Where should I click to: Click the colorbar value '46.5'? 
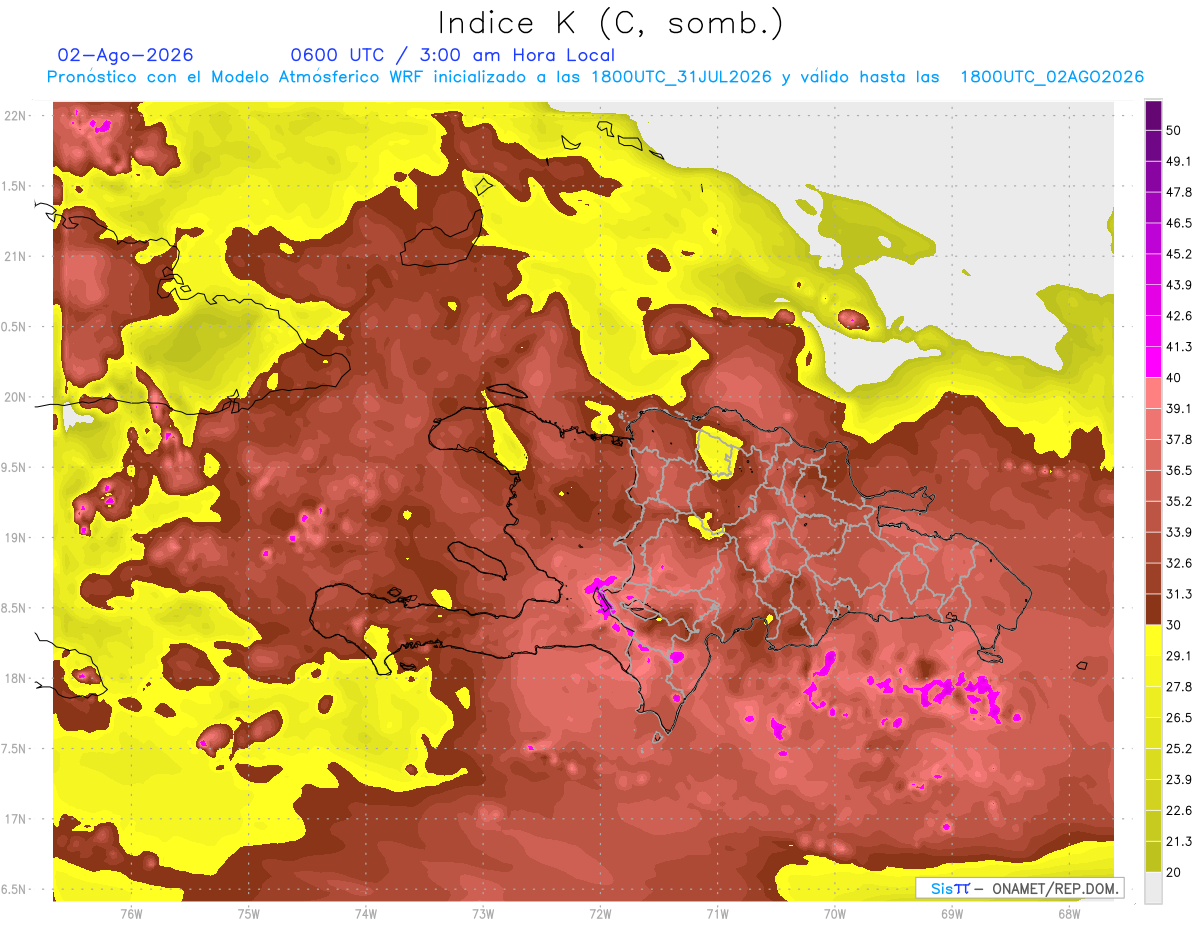click(x=1179, y=223)
